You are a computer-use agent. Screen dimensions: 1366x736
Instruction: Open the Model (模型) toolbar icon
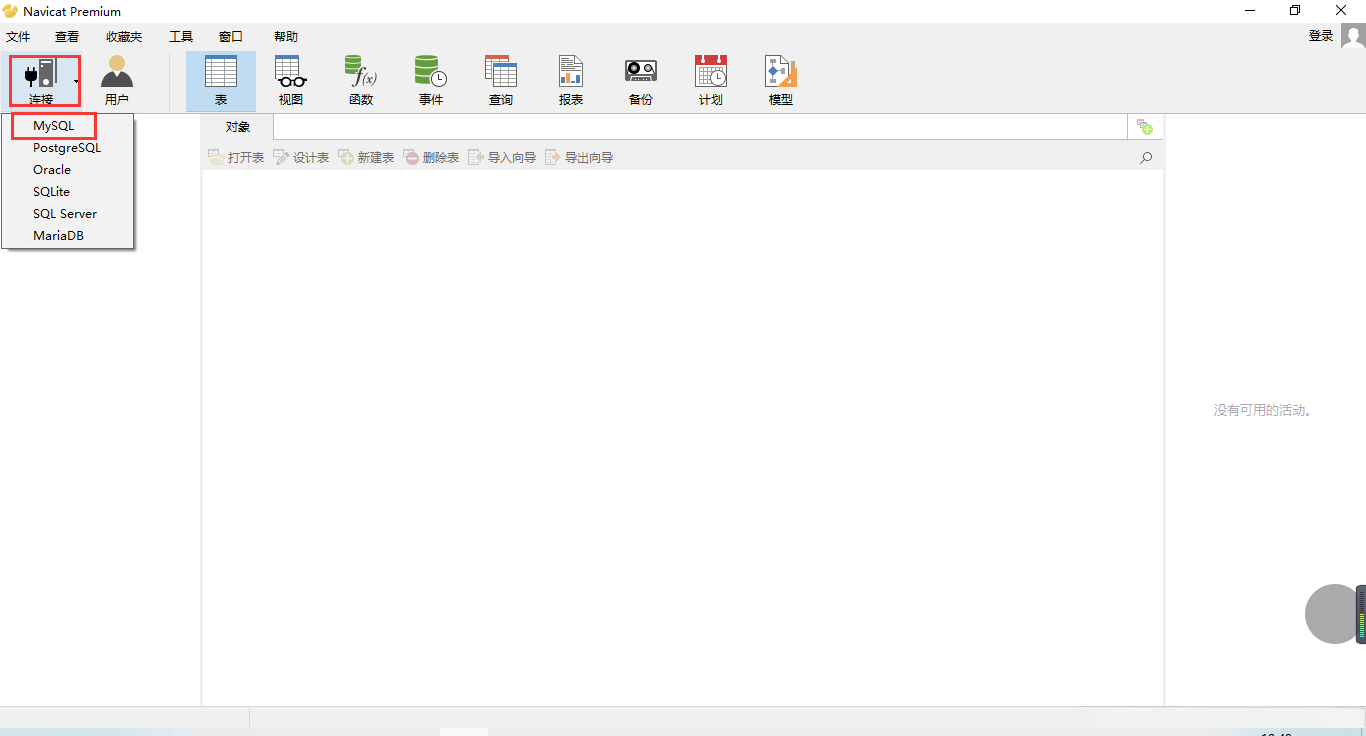coord(781,80)
